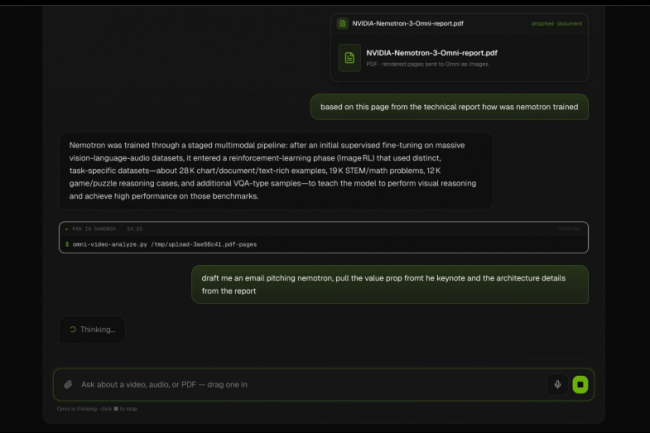This screenshot has width=650, height=433.
Task: Click the Nemotron training answer message
Action: (x=273, y=170)
